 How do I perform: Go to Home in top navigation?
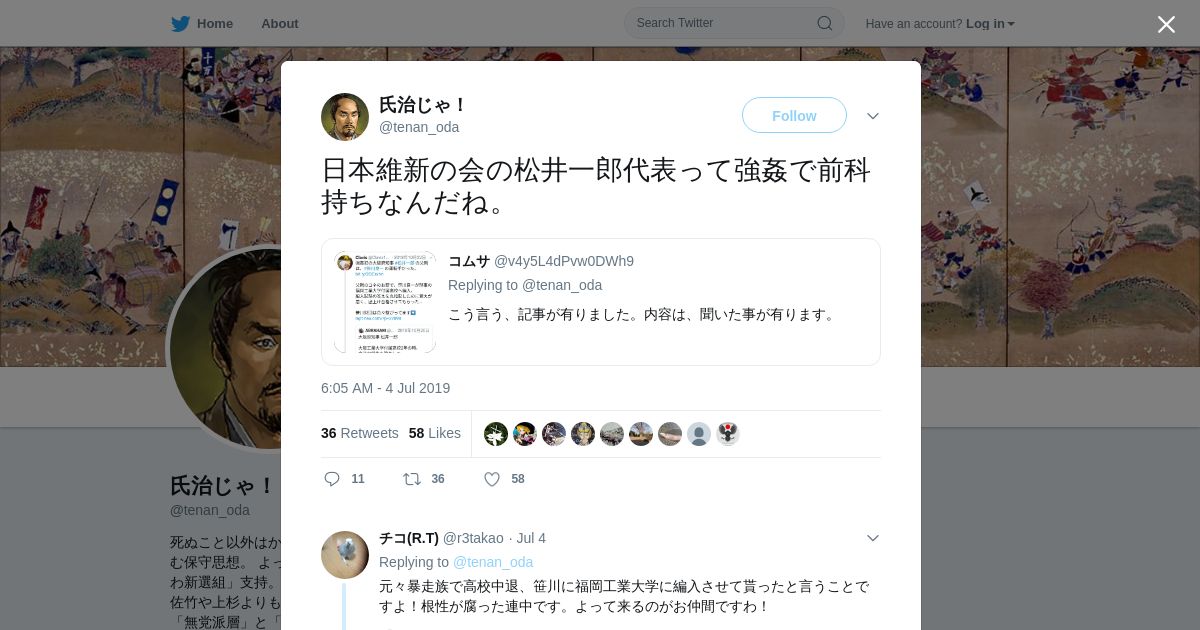point(214,23)
